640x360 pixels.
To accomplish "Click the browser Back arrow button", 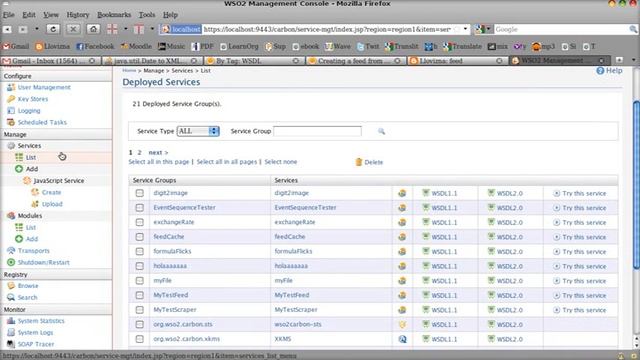I will [7, 29].
